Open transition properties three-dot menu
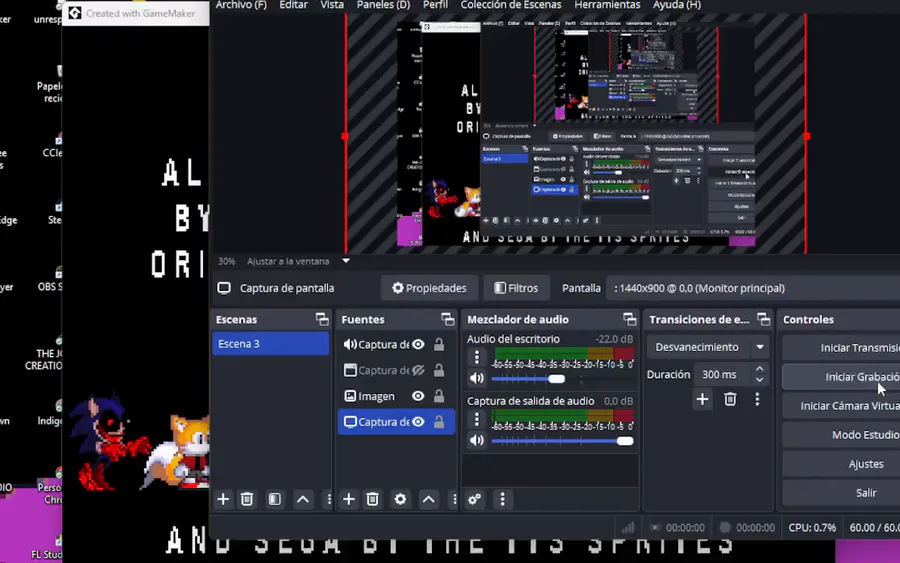This screenshot has width=900, height=563. pos(757,399)
